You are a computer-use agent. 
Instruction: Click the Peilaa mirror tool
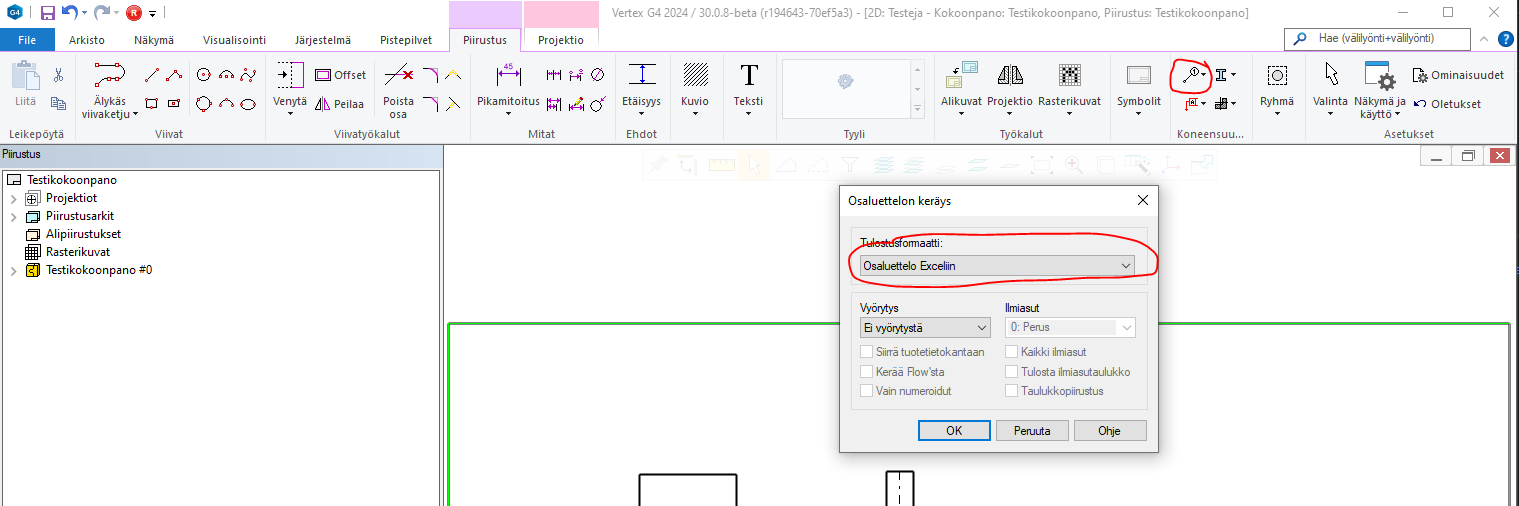pos(340,104)
